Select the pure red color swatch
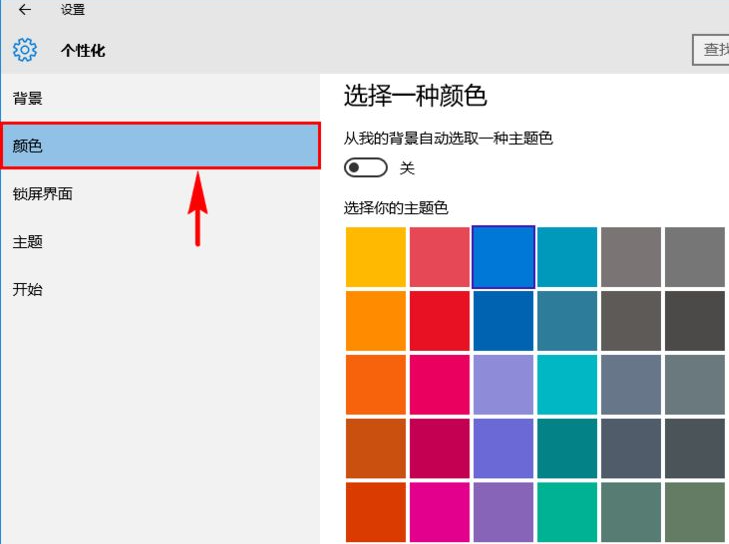 [439, 321]
